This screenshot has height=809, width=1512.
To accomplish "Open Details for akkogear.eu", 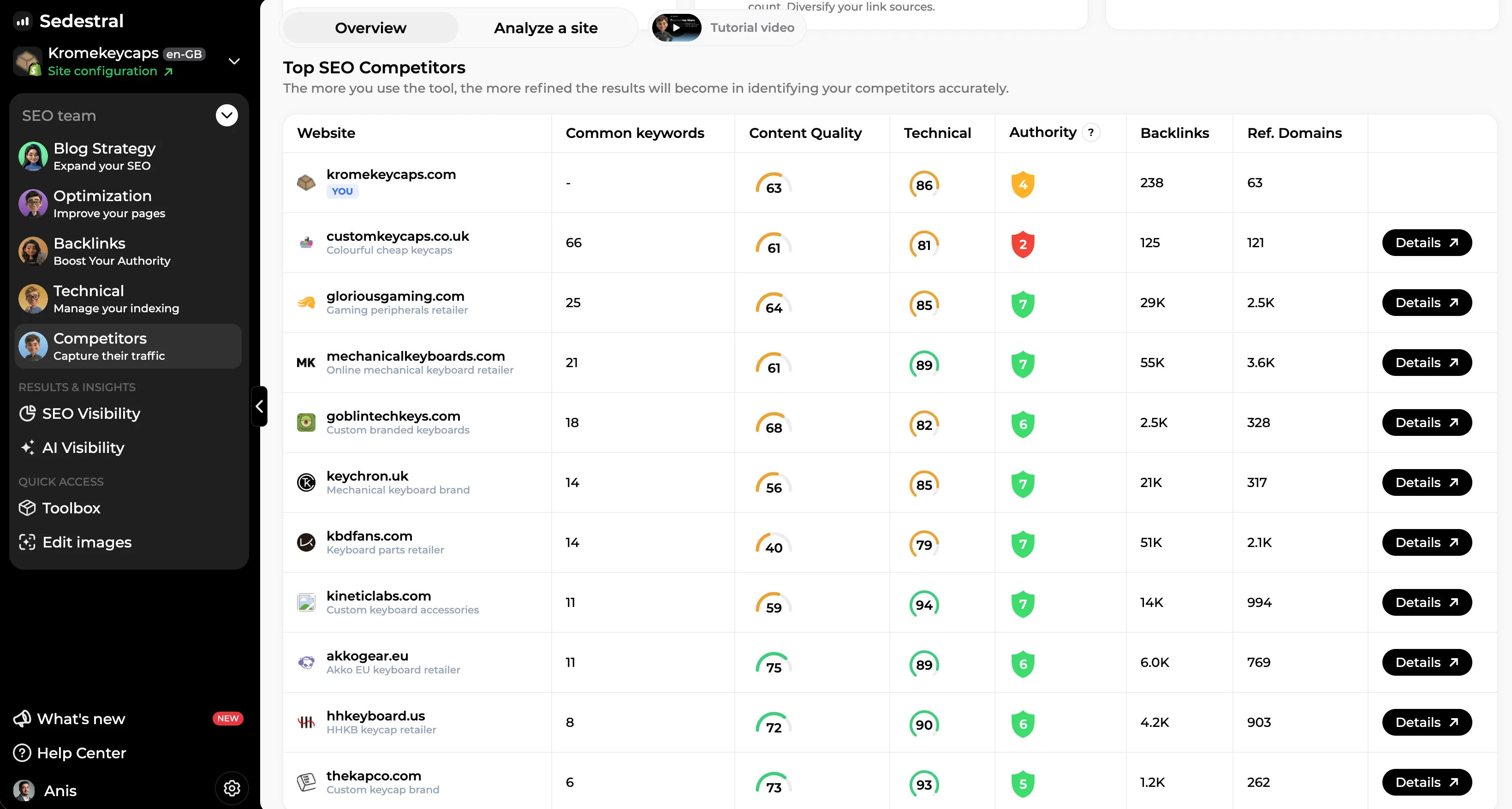I will pos(1427,663).
